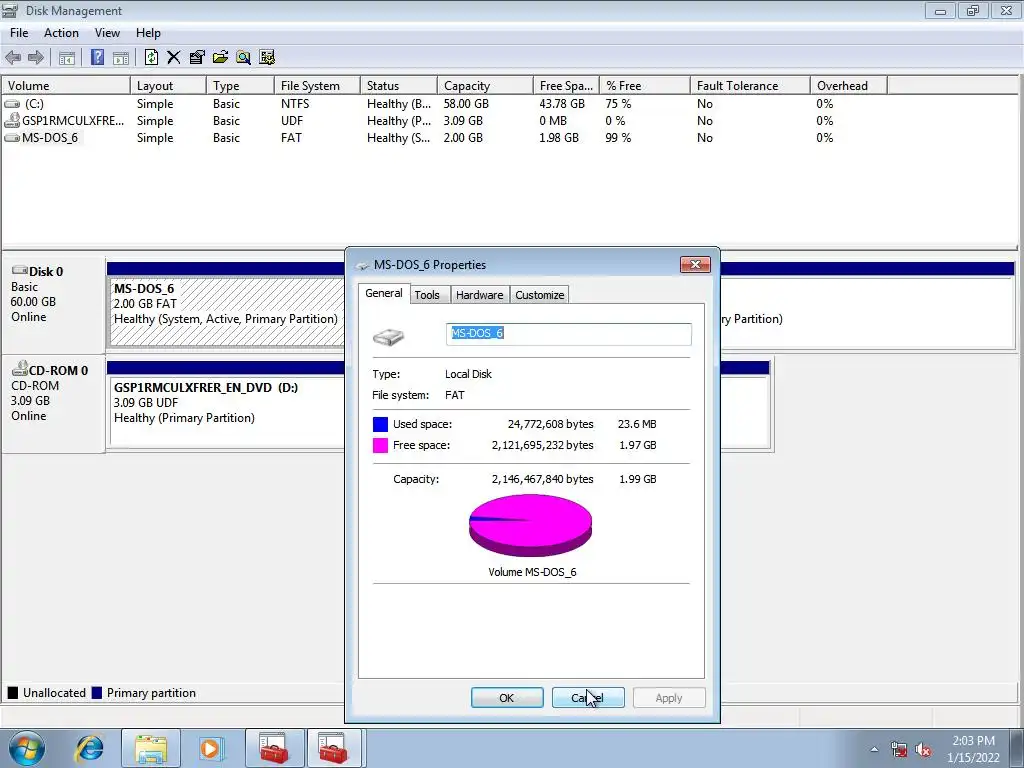1024x768 pixels.
Task: Click the 58.00 GB capacity cell
Action: point(466,104)
